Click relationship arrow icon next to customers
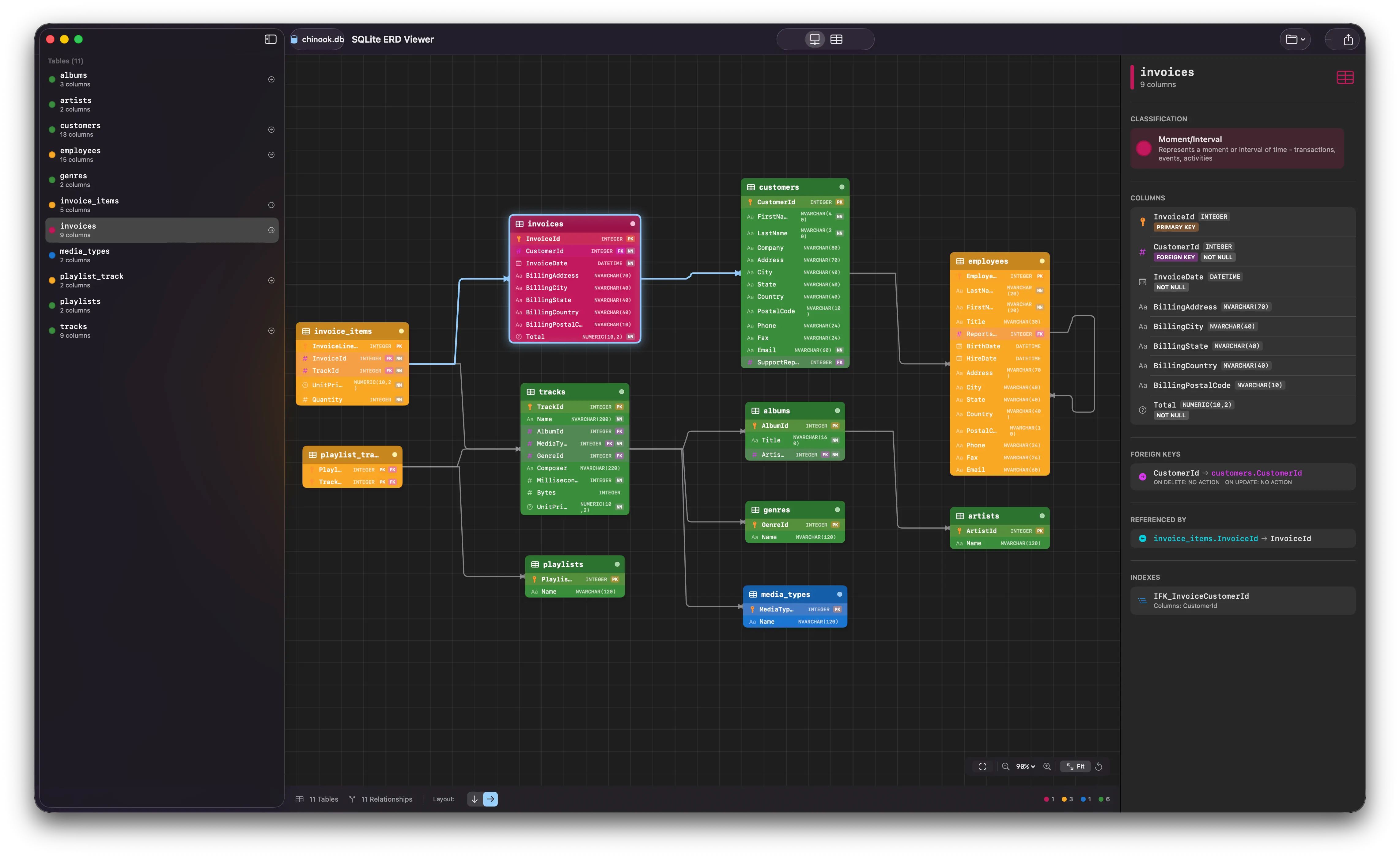 [272, 130]
